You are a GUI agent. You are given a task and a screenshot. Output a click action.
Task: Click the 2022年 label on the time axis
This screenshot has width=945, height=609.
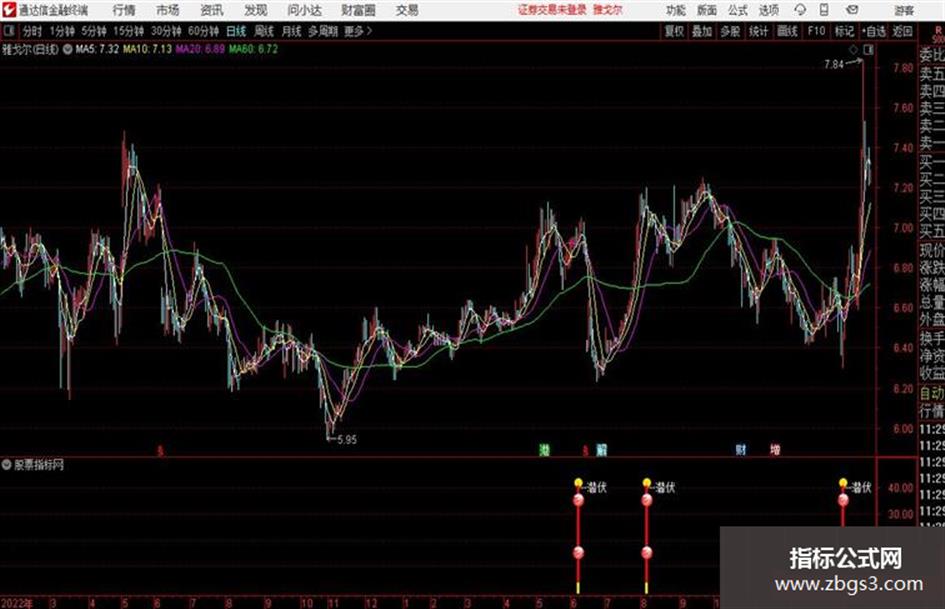(x=17, y=603)
